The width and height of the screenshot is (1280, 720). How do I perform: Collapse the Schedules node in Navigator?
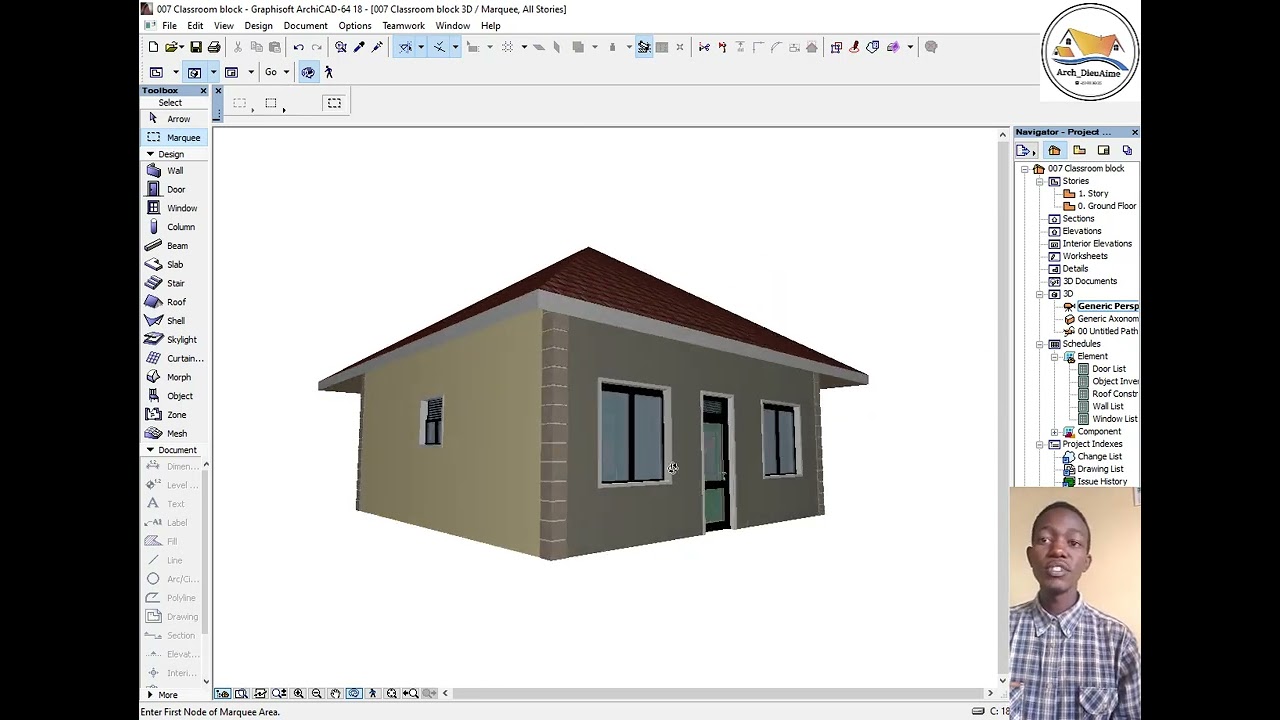point(1040,344)
